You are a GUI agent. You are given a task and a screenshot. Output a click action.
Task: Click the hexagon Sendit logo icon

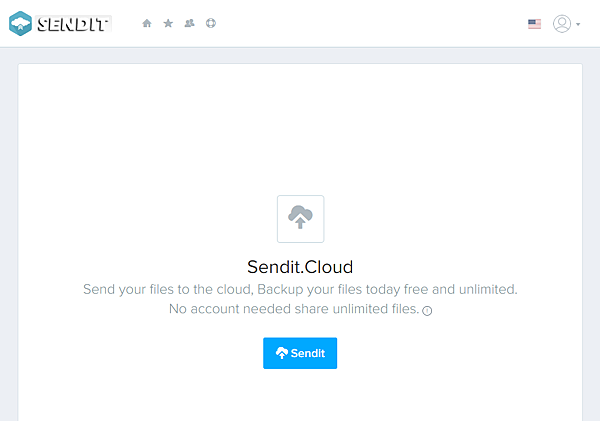[21, 23]
